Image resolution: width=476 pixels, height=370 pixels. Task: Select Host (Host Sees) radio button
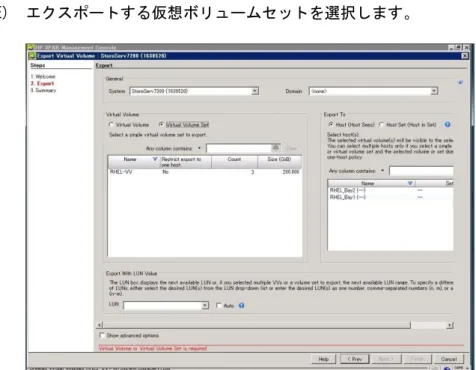point(331,125)
